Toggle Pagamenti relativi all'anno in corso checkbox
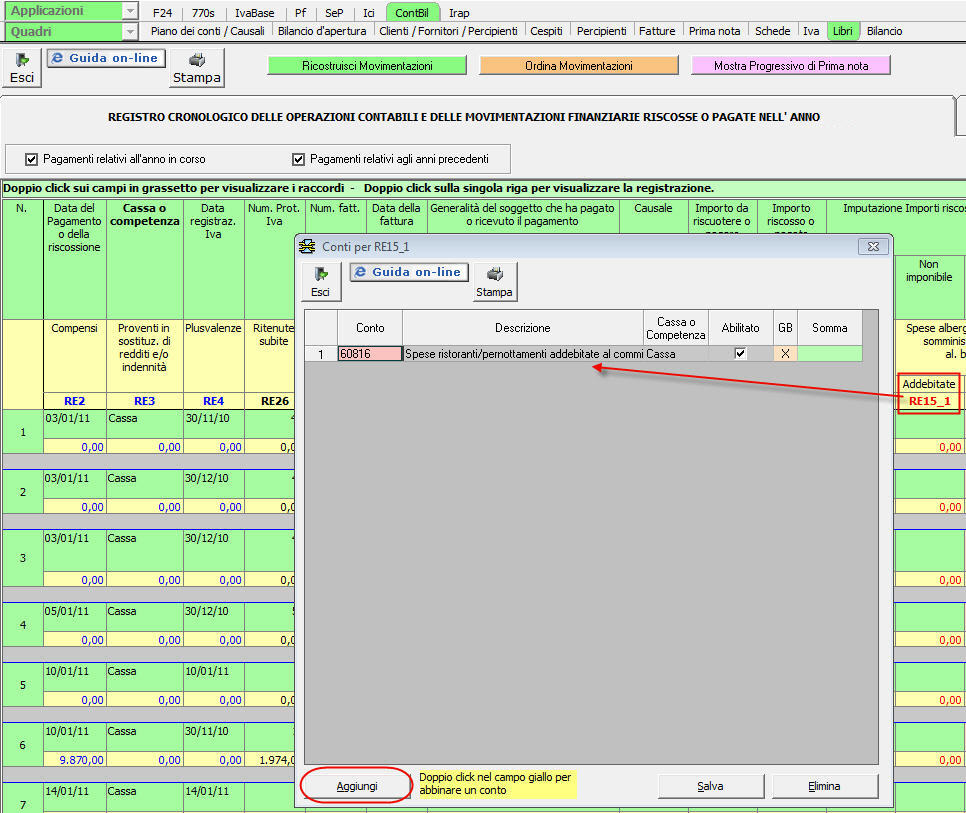This screenshot has width=966, height=813. point(31,160)
